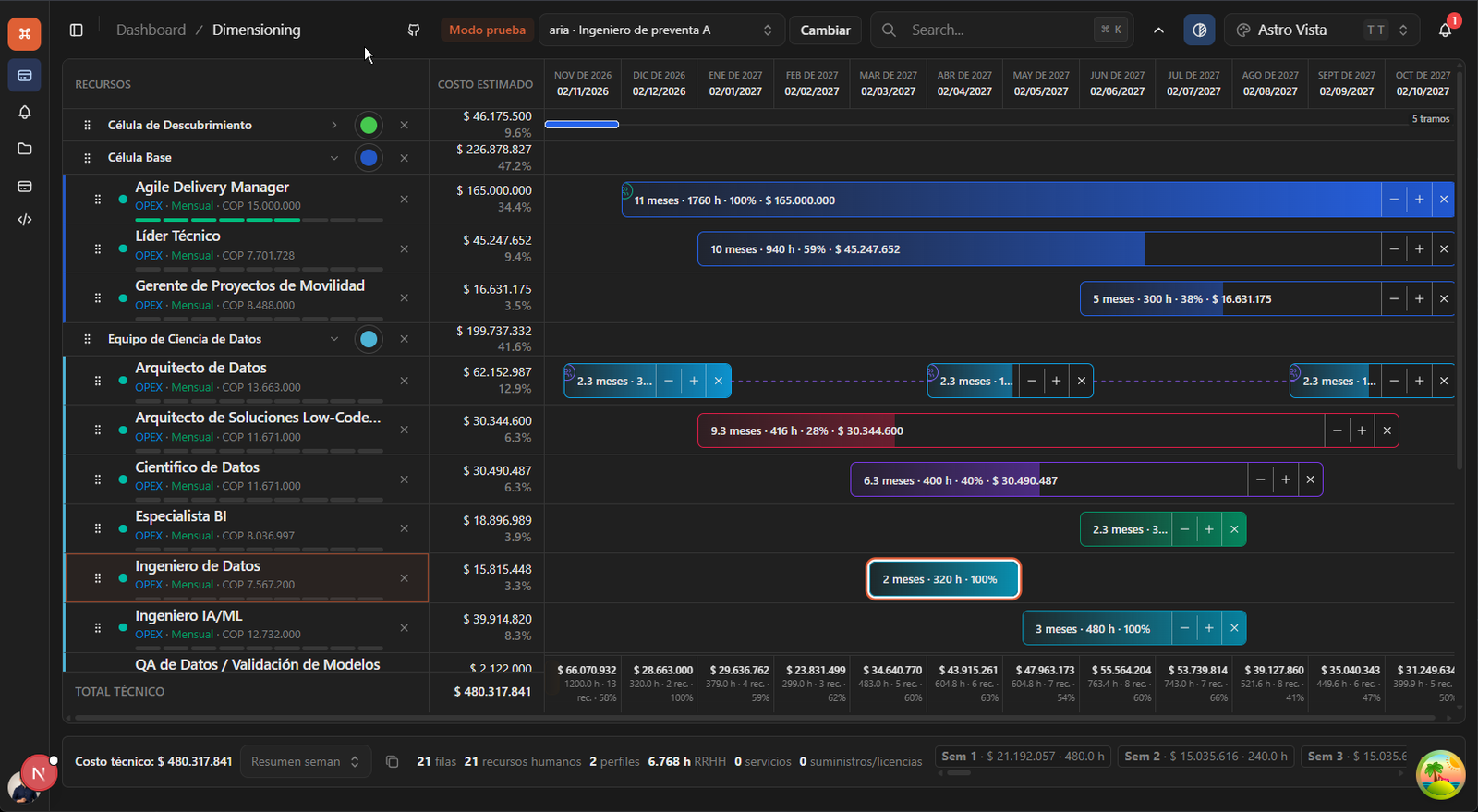Collapse the Equipo de Ciencia de Datos group
Image resolution: width=1478 pixels, height=812 pixels.
click(334, 339)
